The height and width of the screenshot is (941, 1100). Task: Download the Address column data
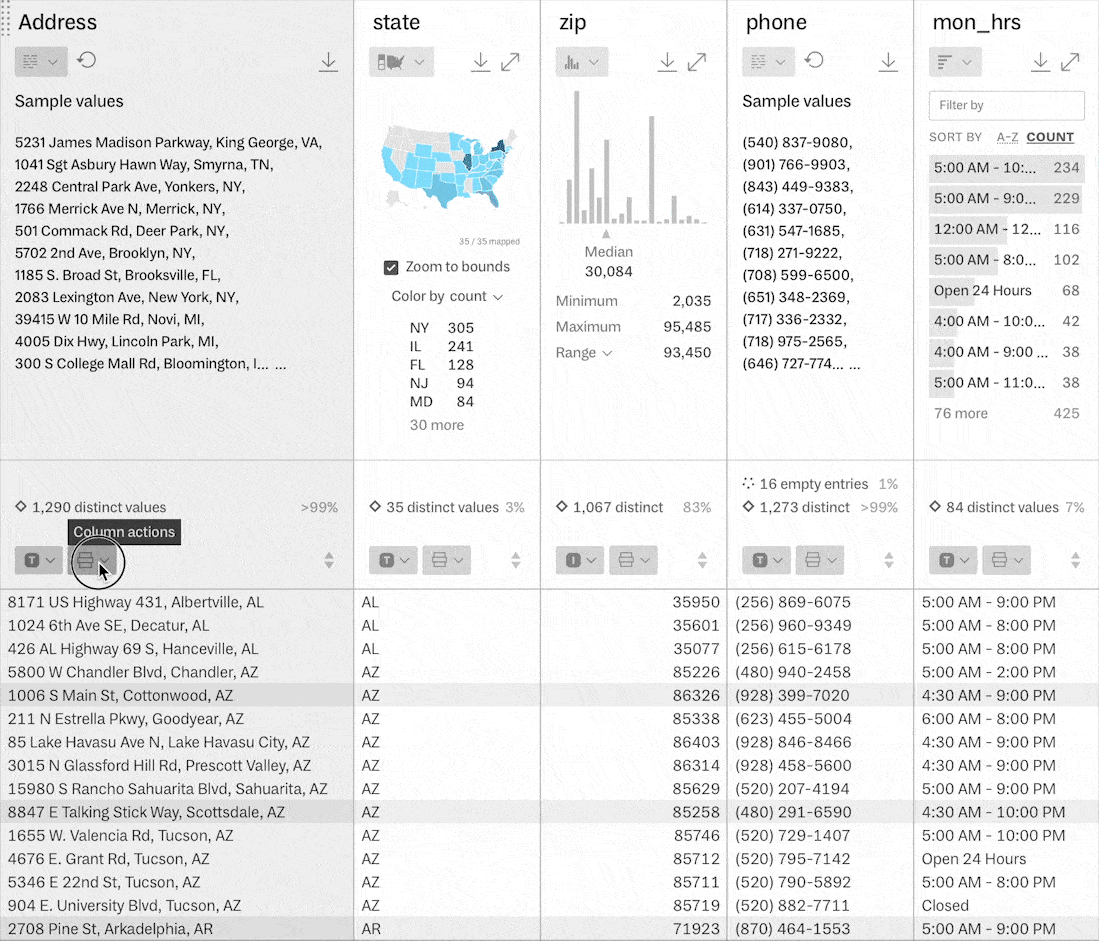pos(328,61)
